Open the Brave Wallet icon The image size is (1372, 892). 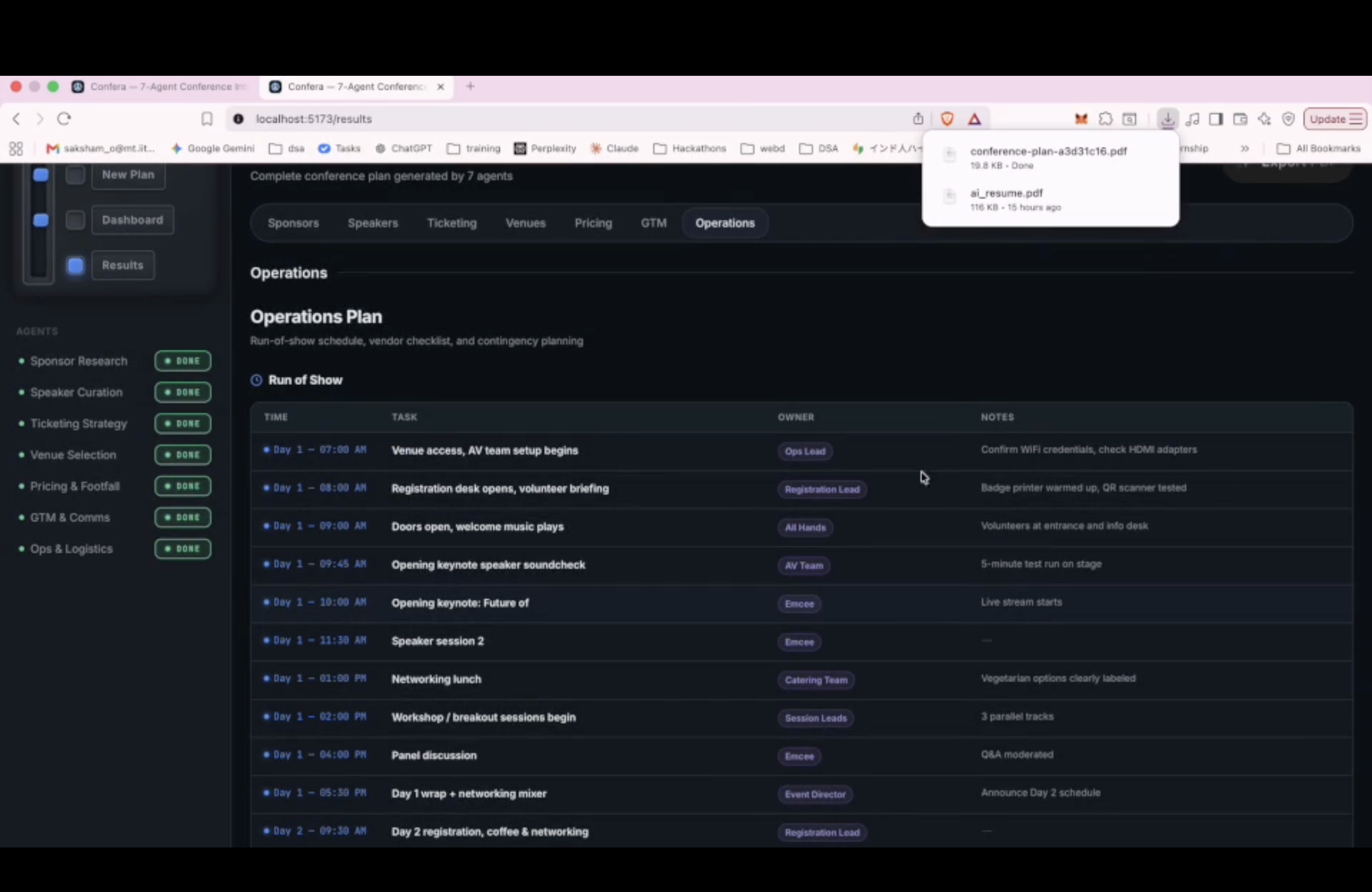(1240, 119)
